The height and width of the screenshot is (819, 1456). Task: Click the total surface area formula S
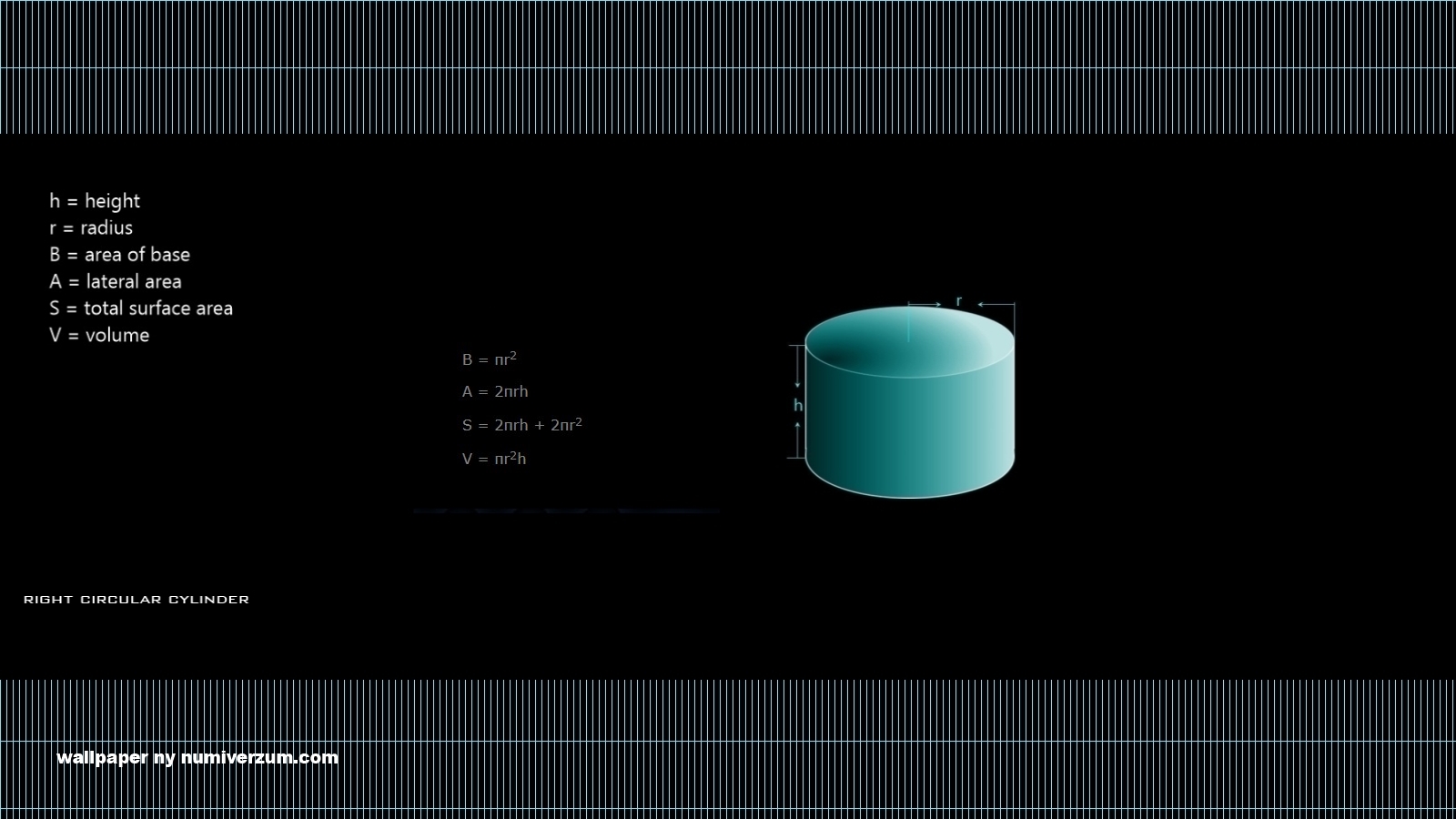coord(521,424)
